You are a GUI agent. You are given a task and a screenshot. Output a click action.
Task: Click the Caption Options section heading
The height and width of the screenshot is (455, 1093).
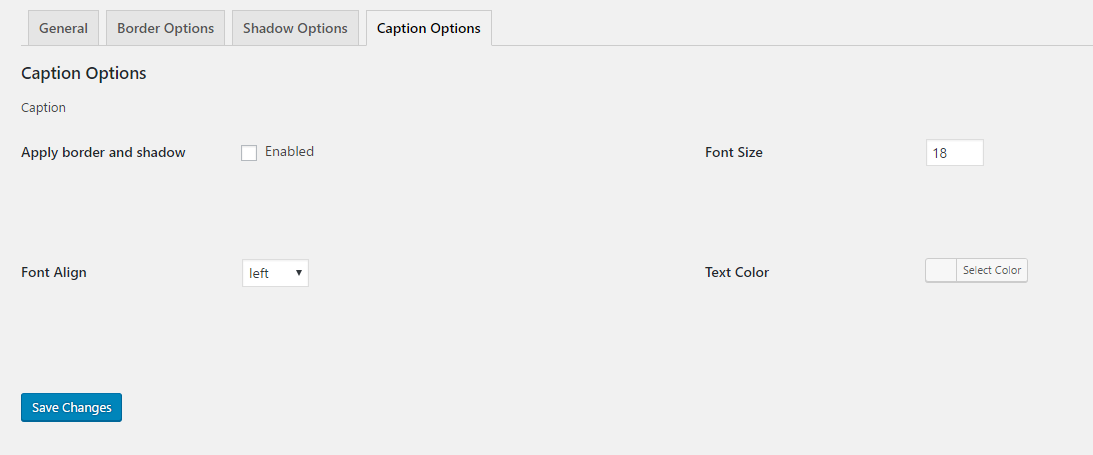click(x=84, y=73)
